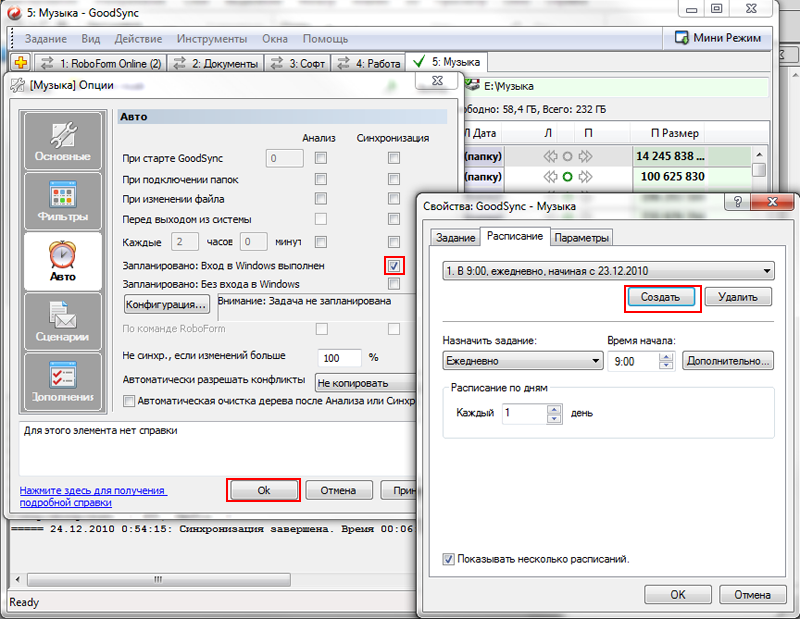Viewport: 800px width, 619px height.
Task: Open Задание menu
Action: click(x=46, y=39)
